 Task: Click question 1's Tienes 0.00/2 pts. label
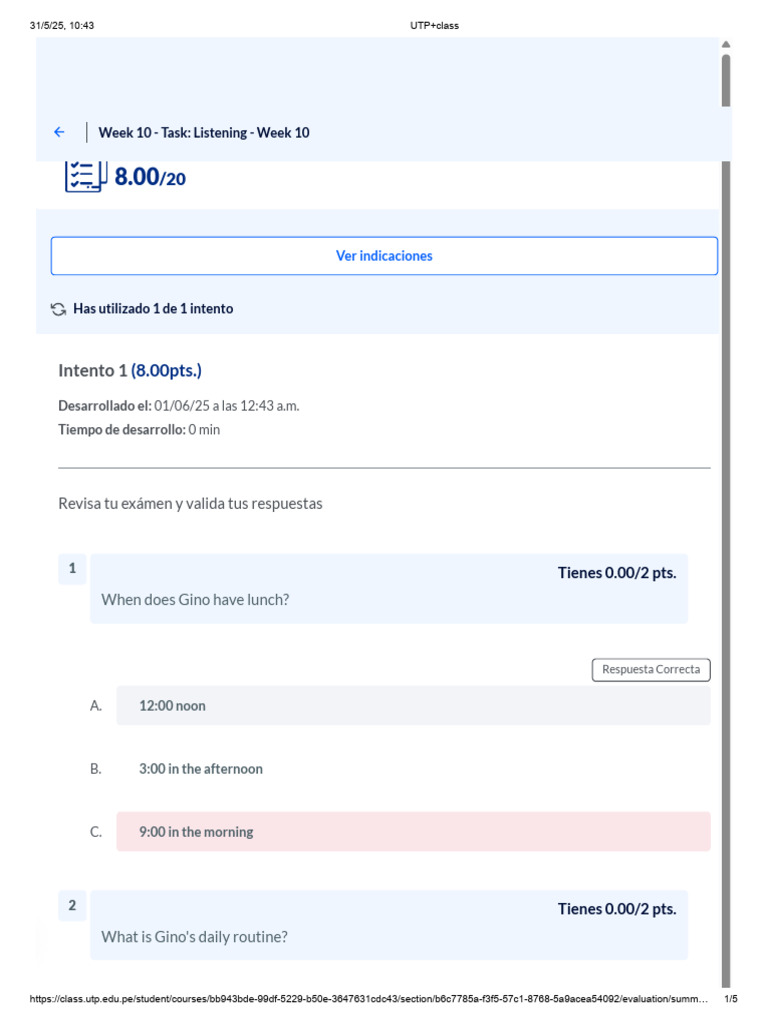617,573
